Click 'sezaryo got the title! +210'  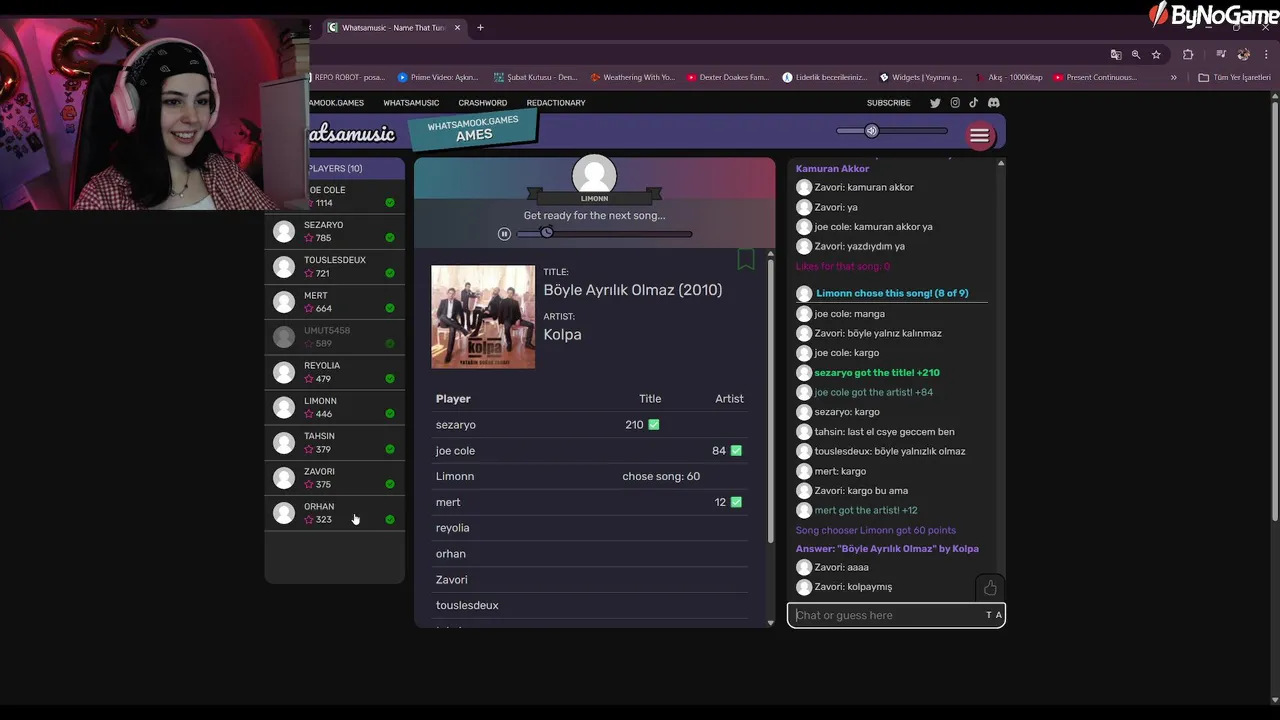point(877,373)
